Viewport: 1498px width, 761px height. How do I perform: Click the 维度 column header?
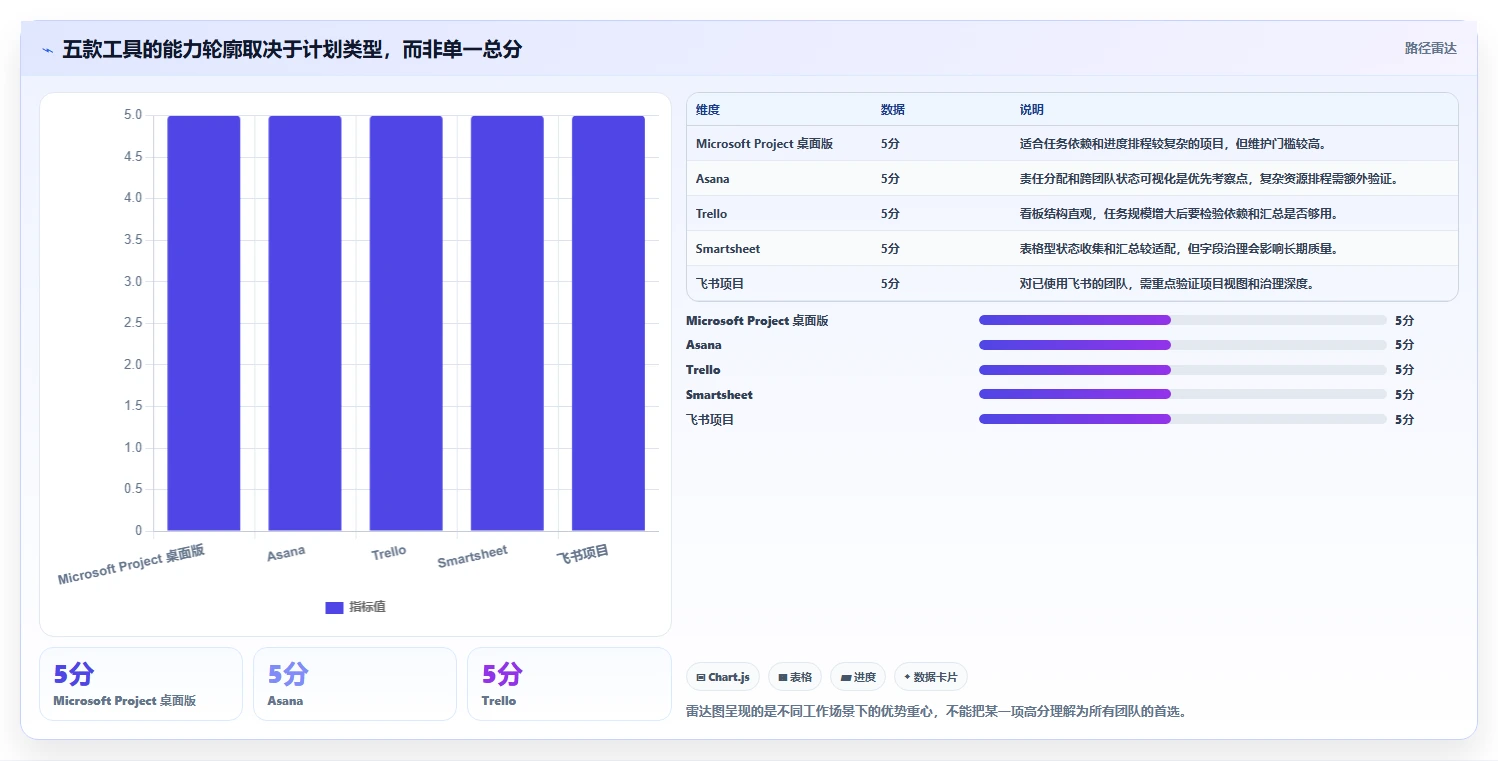point(708,109)
